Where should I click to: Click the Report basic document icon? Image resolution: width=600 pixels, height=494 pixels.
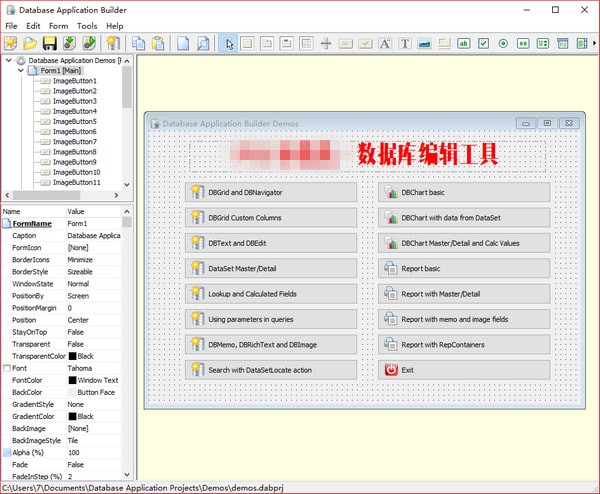(389, 268)
